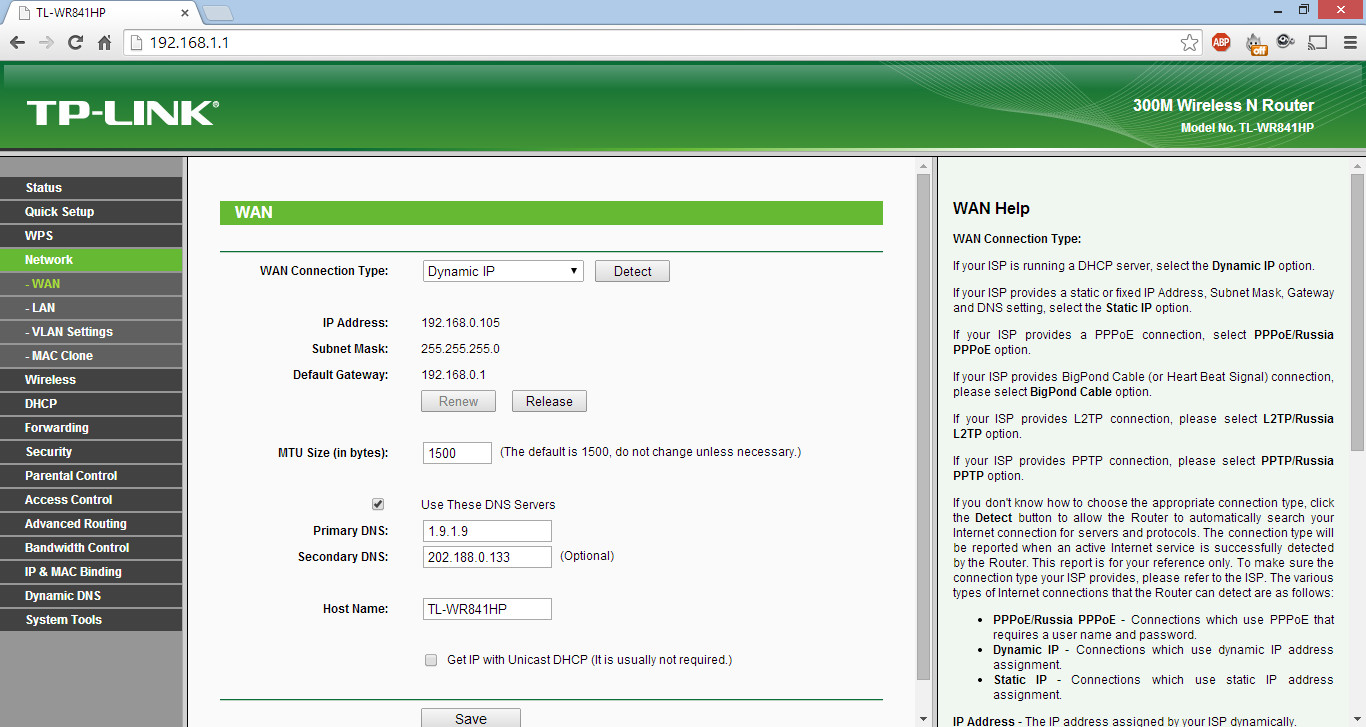
Task: Open VLAN Settings submenu
Action: (x=91, y=332)
